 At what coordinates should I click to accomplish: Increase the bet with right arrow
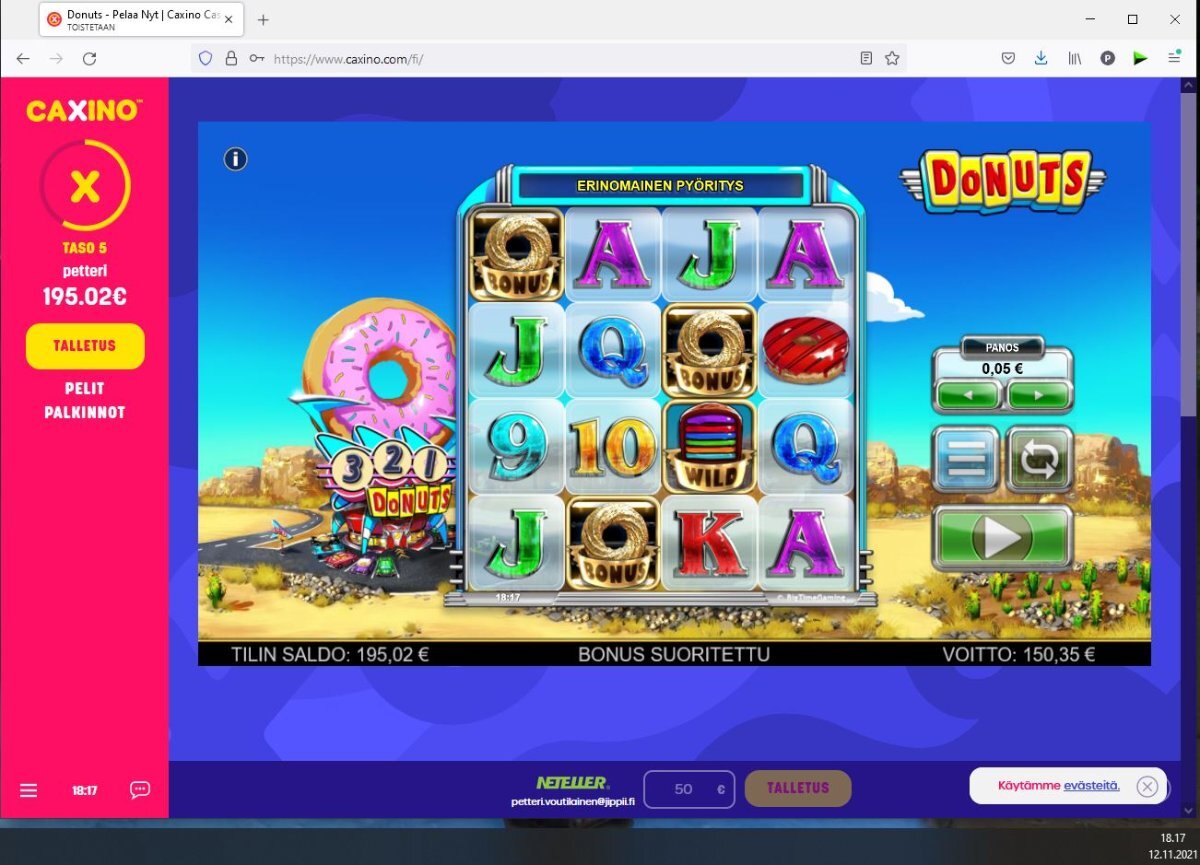pos(1038,395)
